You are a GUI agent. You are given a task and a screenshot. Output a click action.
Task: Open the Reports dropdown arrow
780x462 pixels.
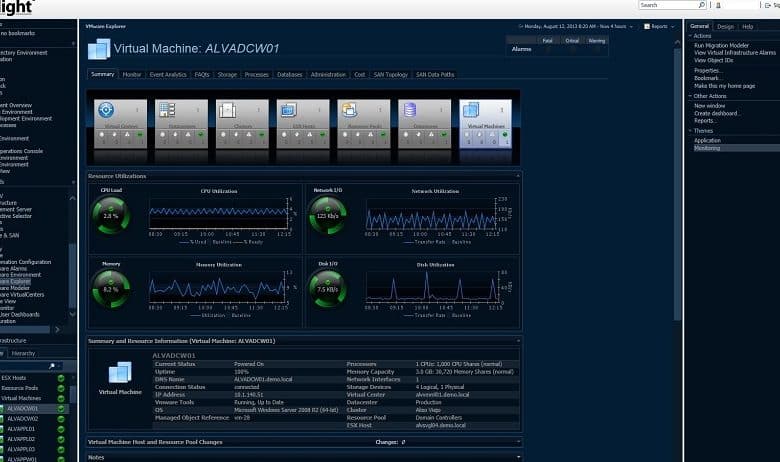(673, 26)
